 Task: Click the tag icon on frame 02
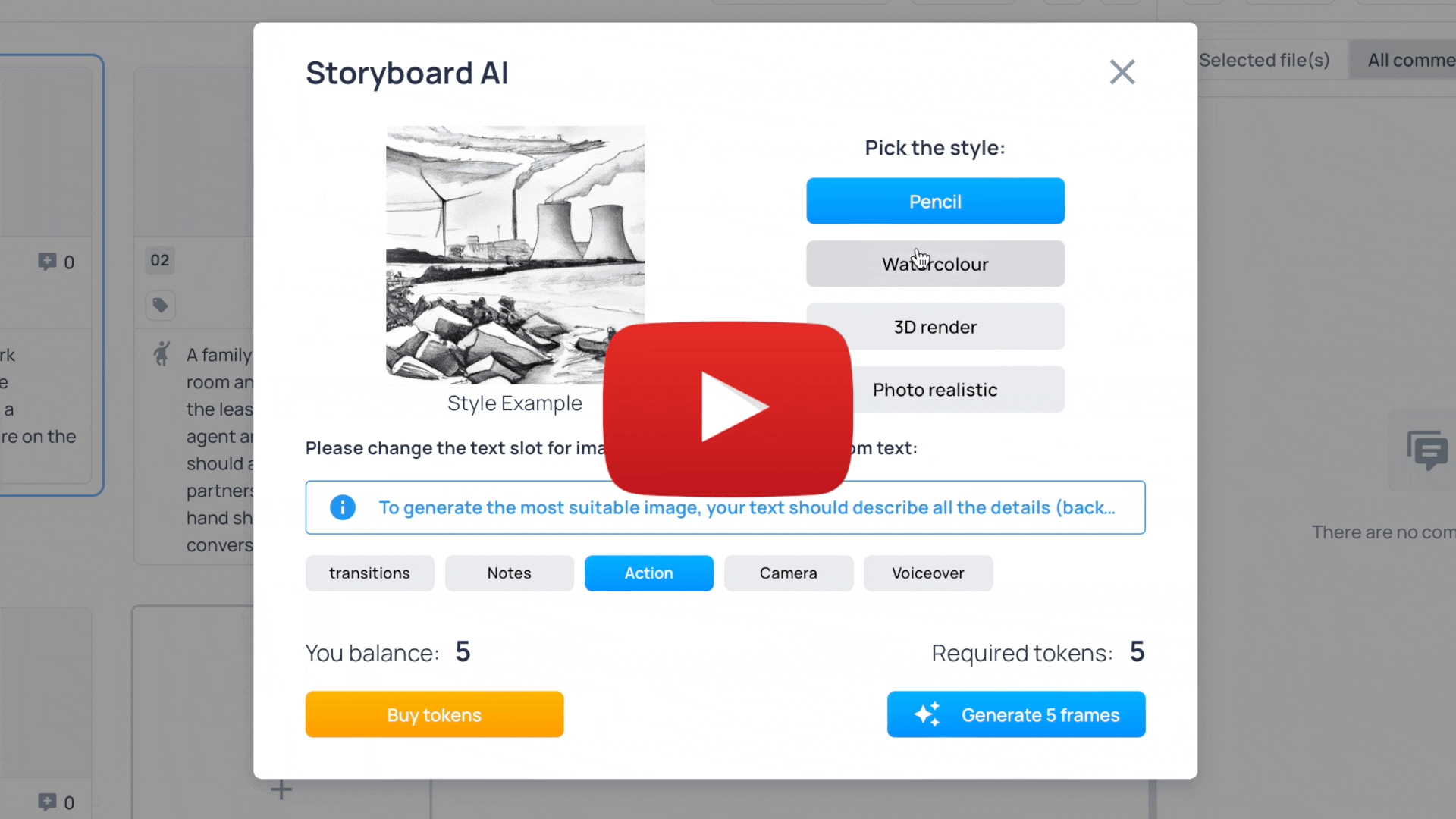(x=159, y=305)
